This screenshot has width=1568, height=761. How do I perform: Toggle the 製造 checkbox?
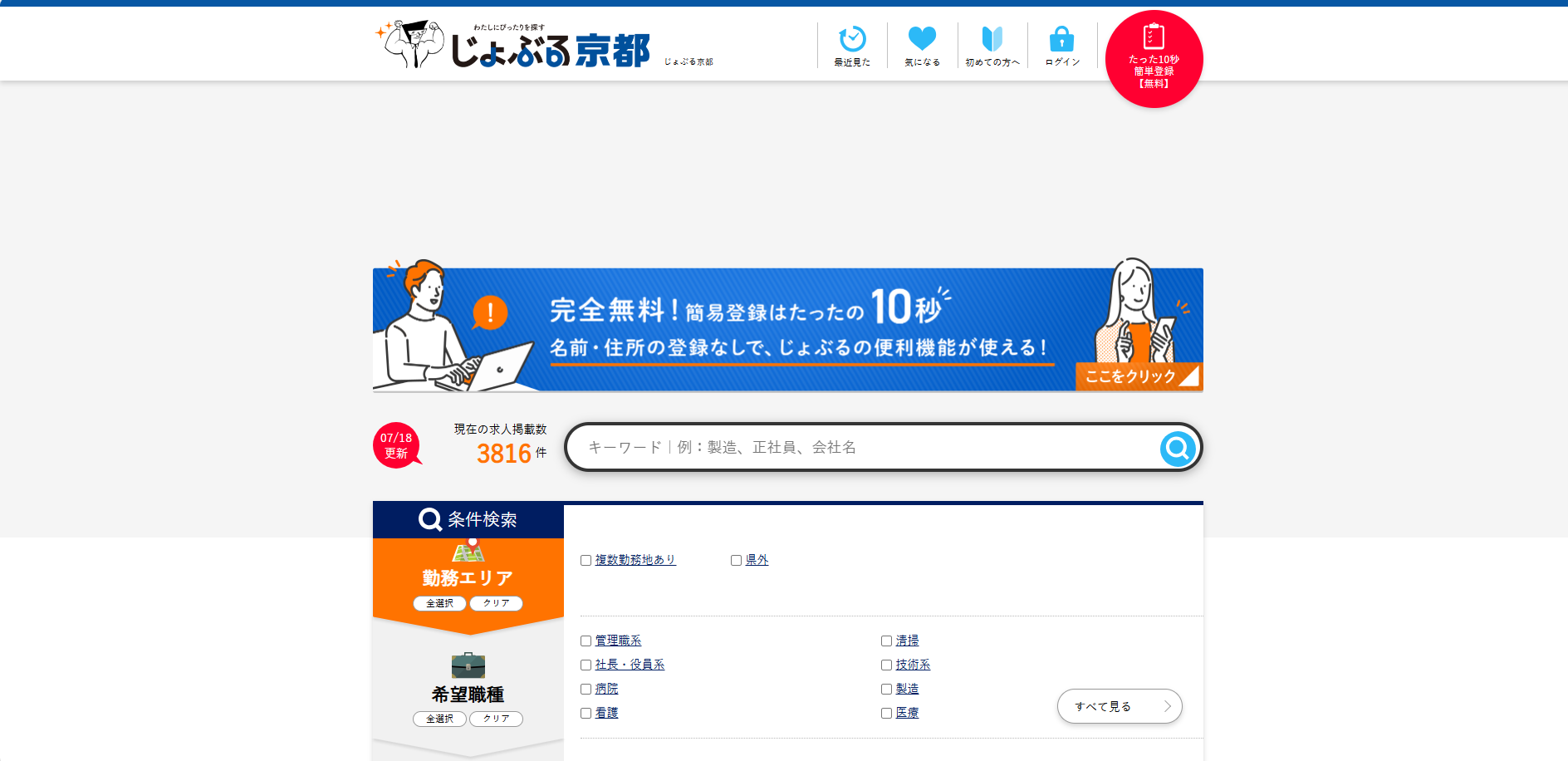pyautogui.click(x=887, y=690)
